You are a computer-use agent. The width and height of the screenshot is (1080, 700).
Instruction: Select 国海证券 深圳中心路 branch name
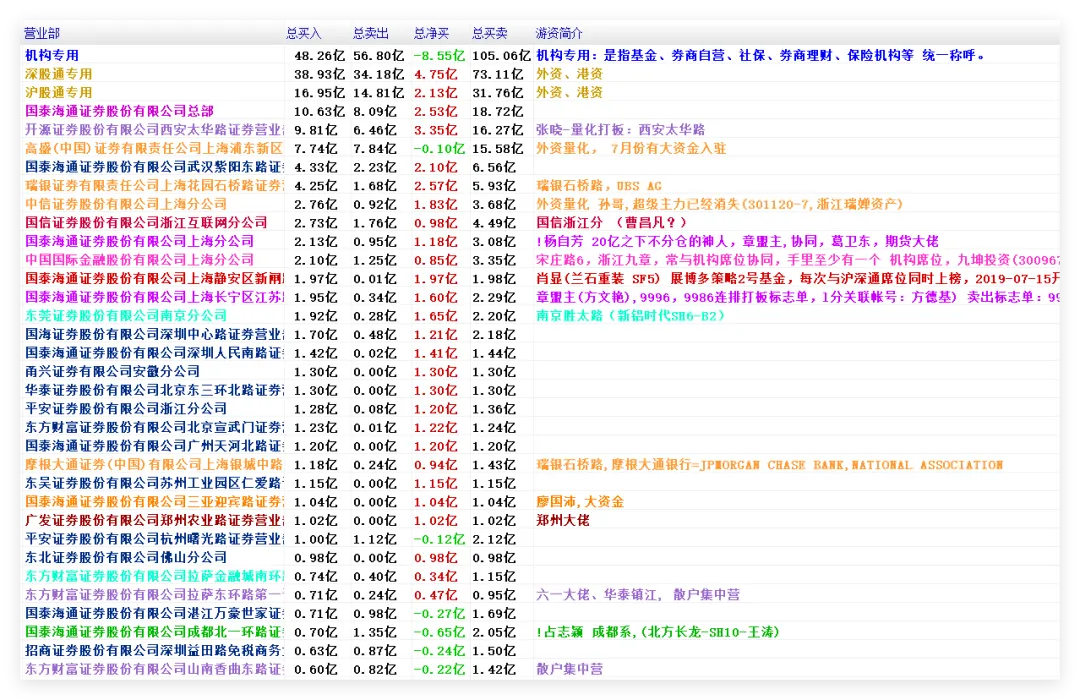click(x=154, y=334)
